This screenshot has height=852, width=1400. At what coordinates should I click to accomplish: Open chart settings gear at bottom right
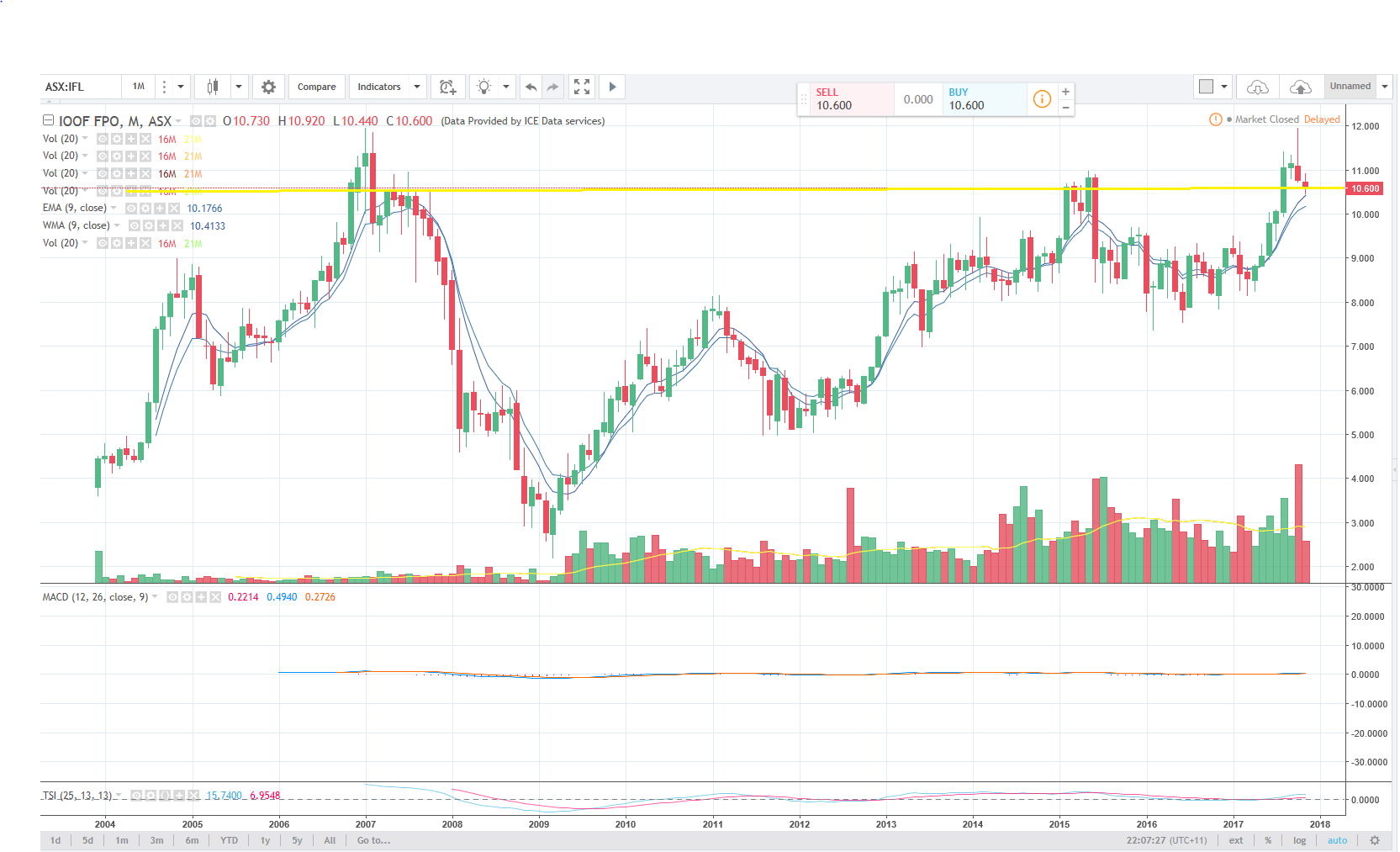(x=1375, y=840)
